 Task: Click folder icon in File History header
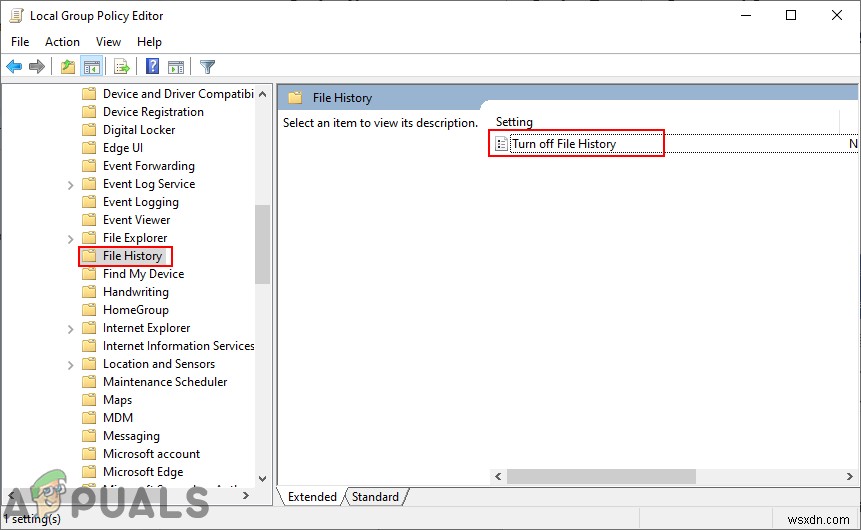295,98
